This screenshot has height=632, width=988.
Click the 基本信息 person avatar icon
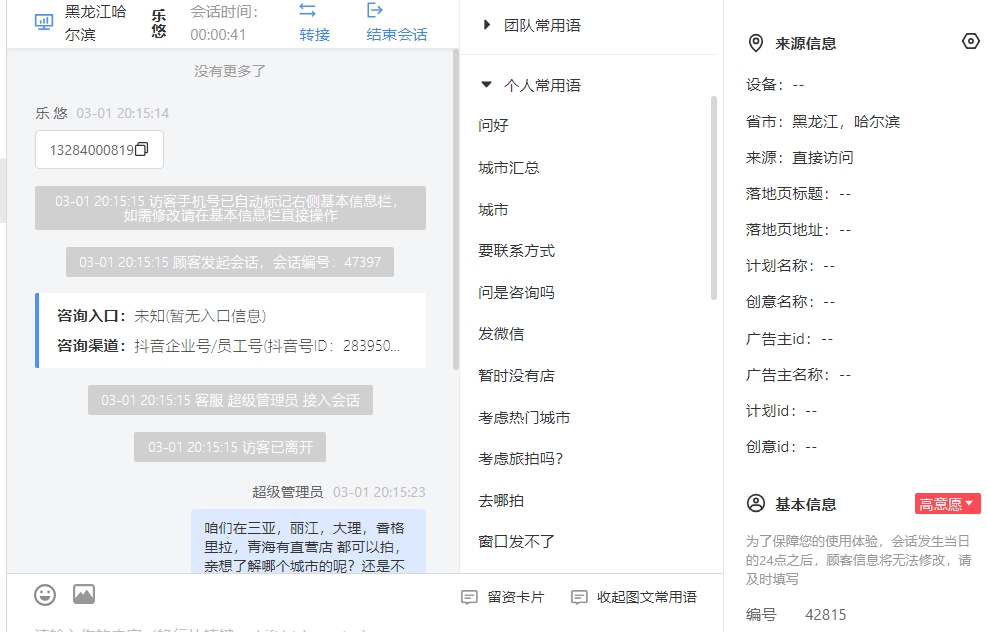point(755,503)
